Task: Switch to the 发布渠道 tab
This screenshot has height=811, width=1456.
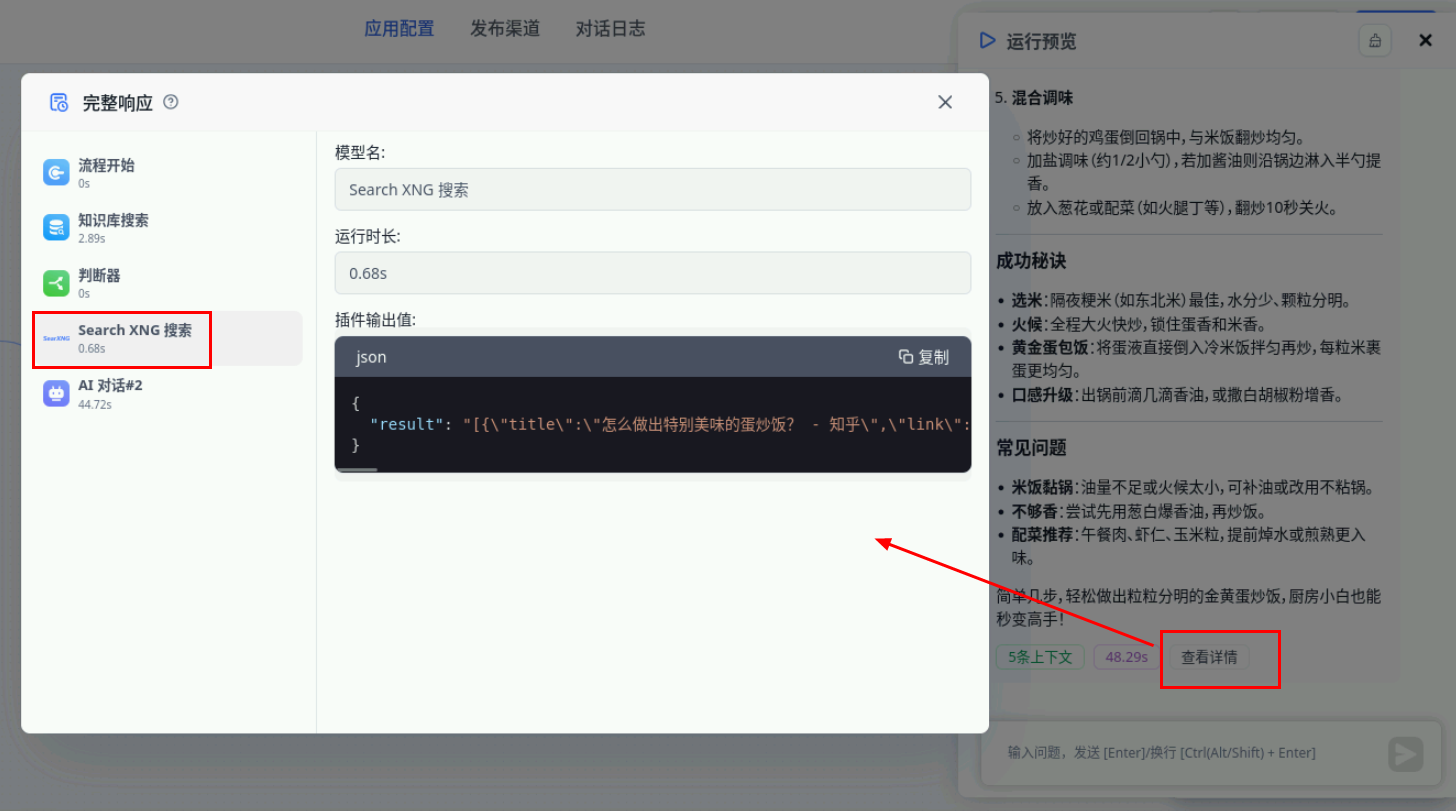Action: pos(505,29)
